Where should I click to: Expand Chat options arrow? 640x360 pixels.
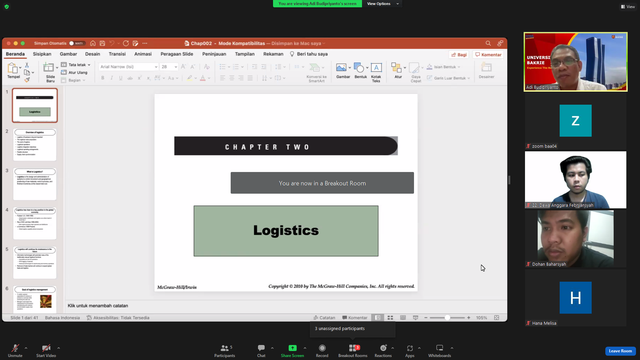[272, 348]
